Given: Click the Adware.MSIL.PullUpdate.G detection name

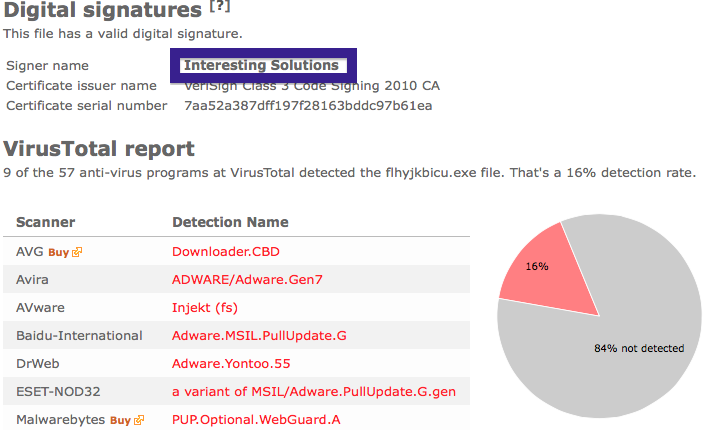Looking at the screenshot, I should (259, 336).
